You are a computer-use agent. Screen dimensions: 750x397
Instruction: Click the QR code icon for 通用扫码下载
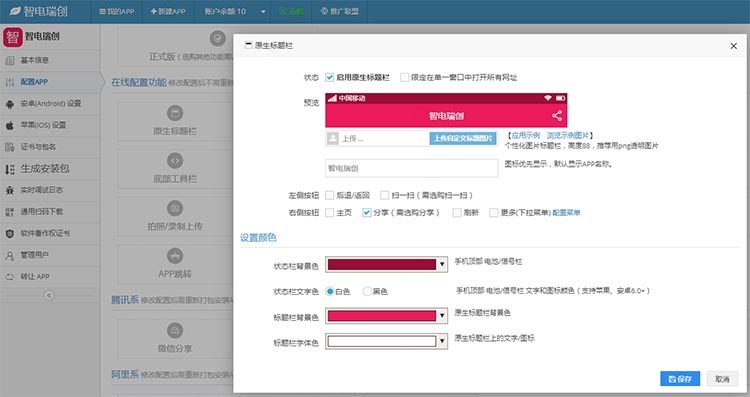pyautogui.click(x=10, y=212)
